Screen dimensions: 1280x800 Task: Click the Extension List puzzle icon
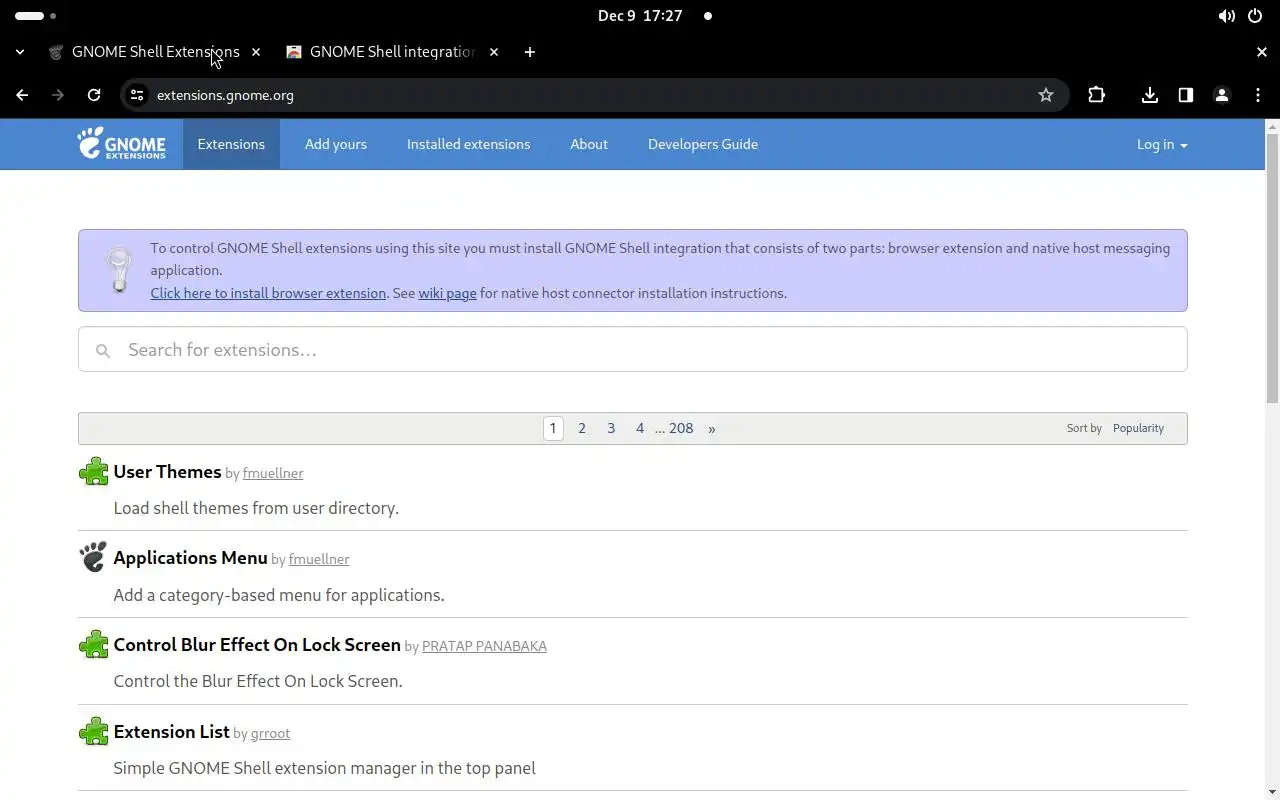click(x=93, y=732)
